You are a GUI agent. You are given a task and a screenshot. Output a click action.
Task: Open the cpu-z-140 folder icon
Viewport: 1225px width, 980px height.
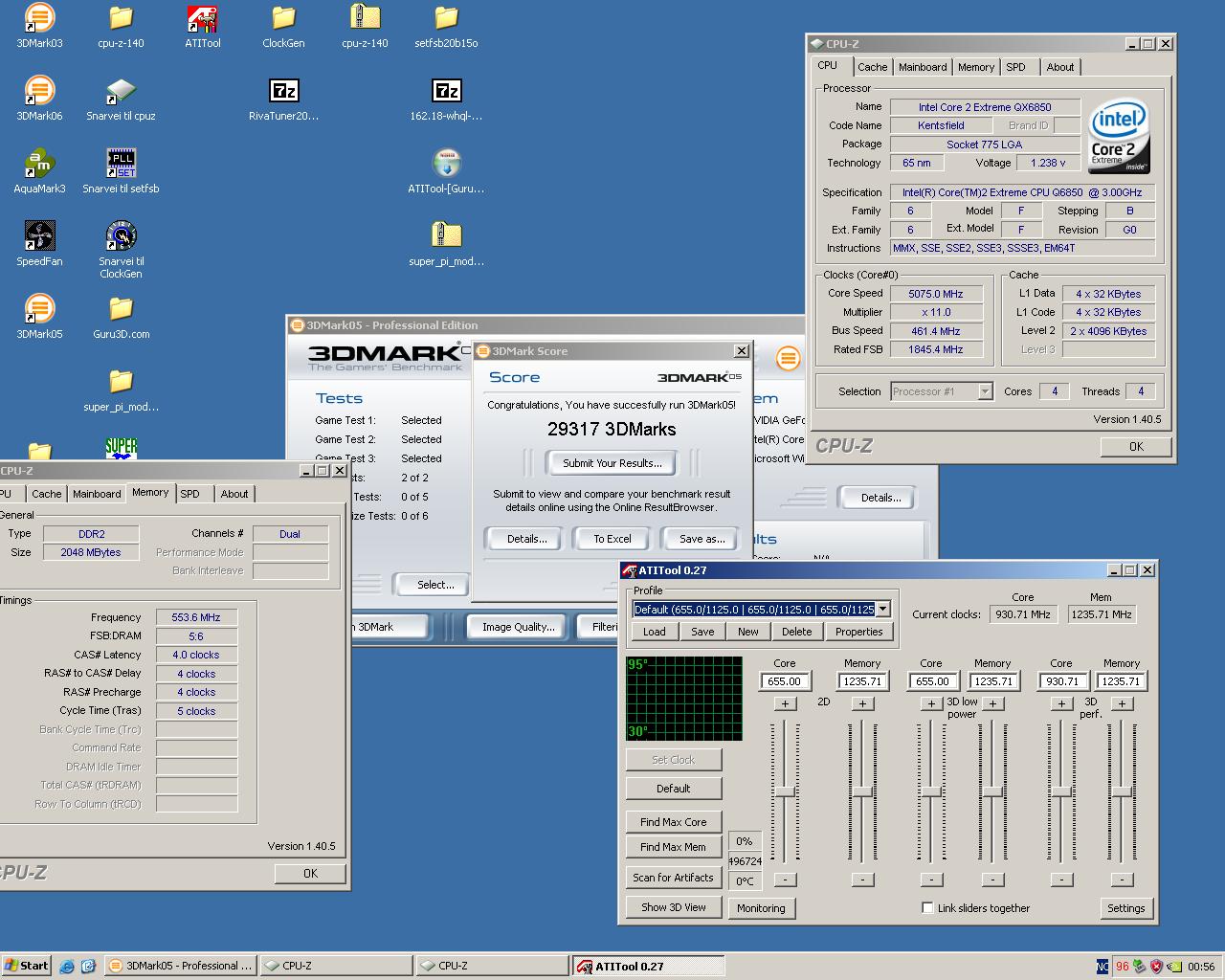coord(121,26)
